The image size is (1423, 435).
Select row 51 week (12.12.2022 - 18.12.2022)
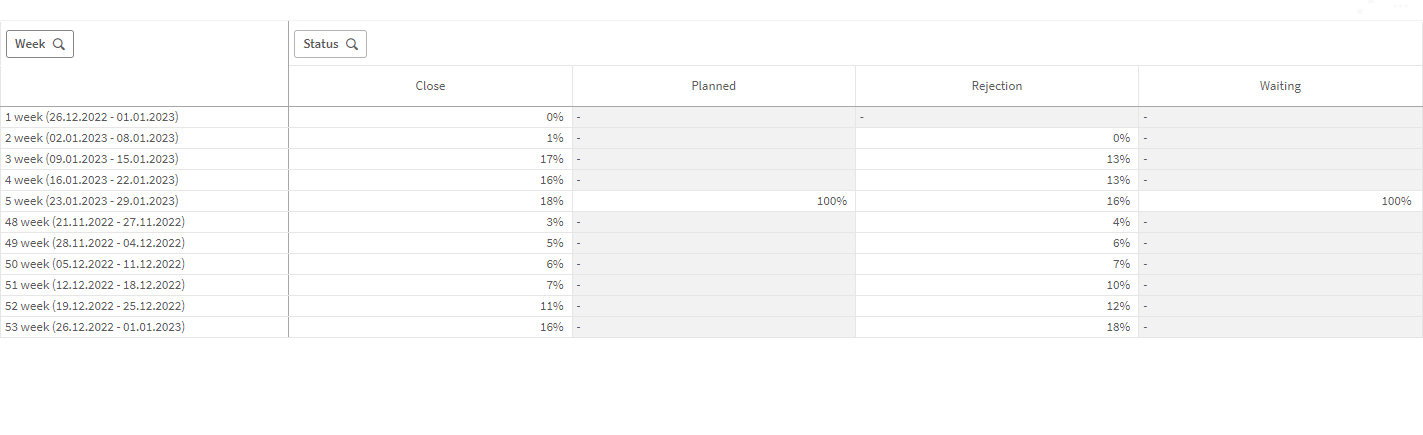tap(94, 285)
